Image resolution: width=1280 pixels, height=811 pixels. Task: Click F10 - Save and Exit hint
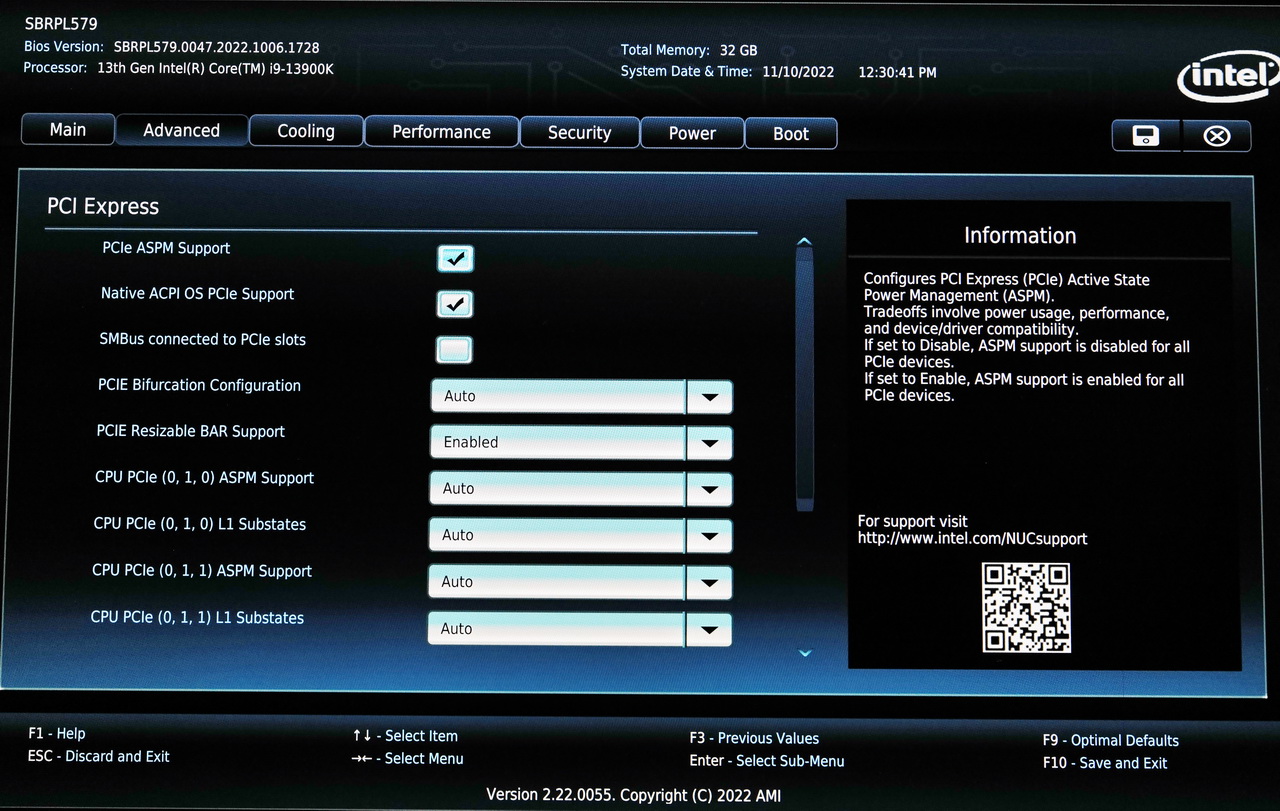pyautogui.click(x=1104, y=763)
